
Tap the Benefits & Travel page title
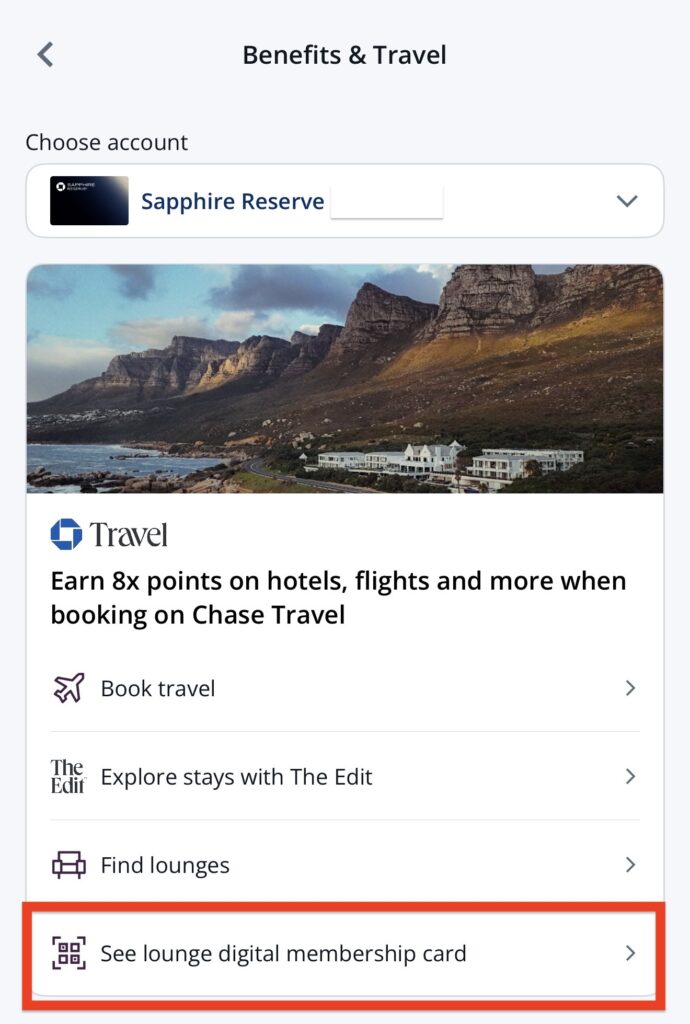tap(344, 55)
